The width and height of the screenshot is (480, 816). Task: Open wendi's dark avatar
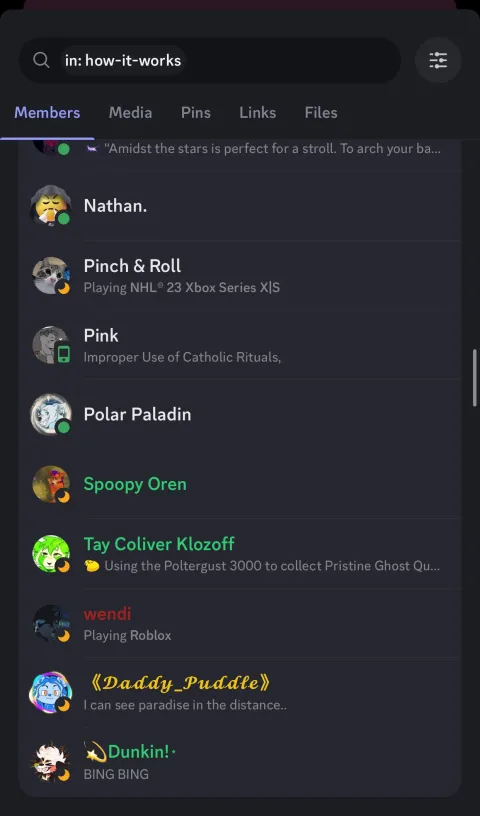[51, 623]
